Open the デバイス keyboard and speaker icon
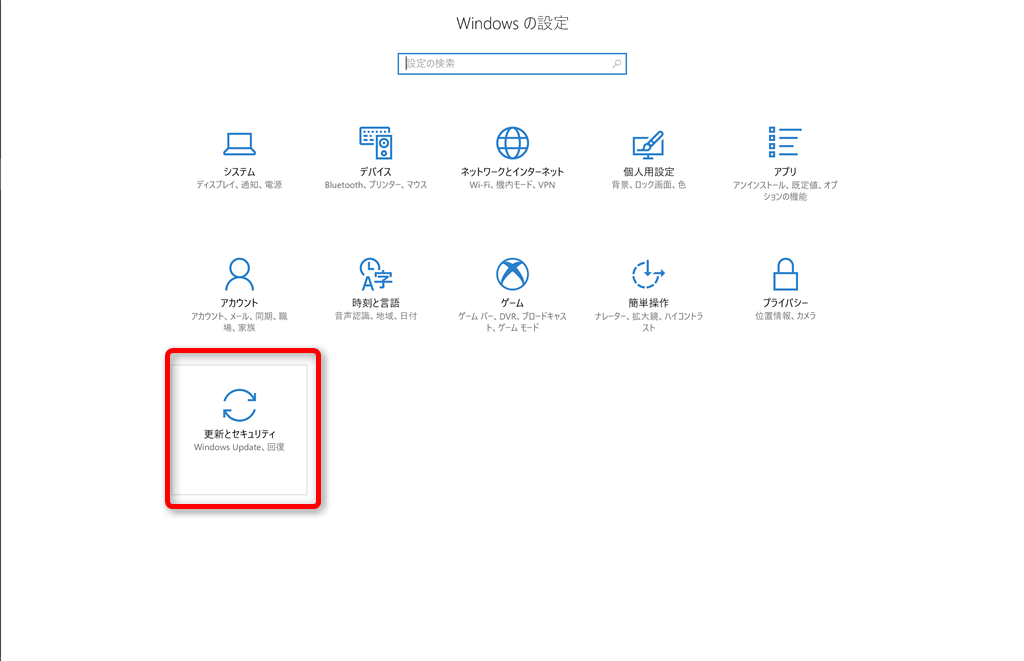The height and width of the screenshot is (661, 1024). pyautogui.click(x=376, y=143)
